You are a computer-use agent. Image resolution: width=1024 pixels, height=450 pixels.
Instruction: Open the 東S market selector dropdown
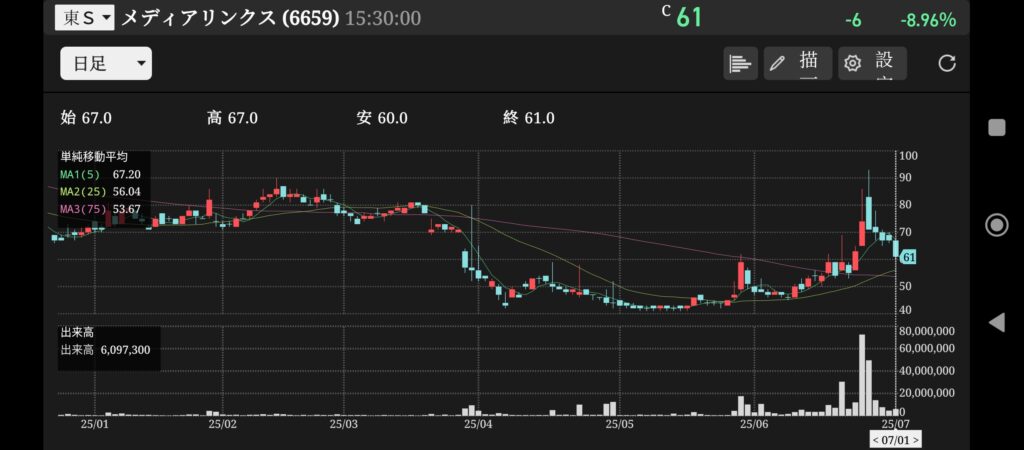(x=84, y=18)
